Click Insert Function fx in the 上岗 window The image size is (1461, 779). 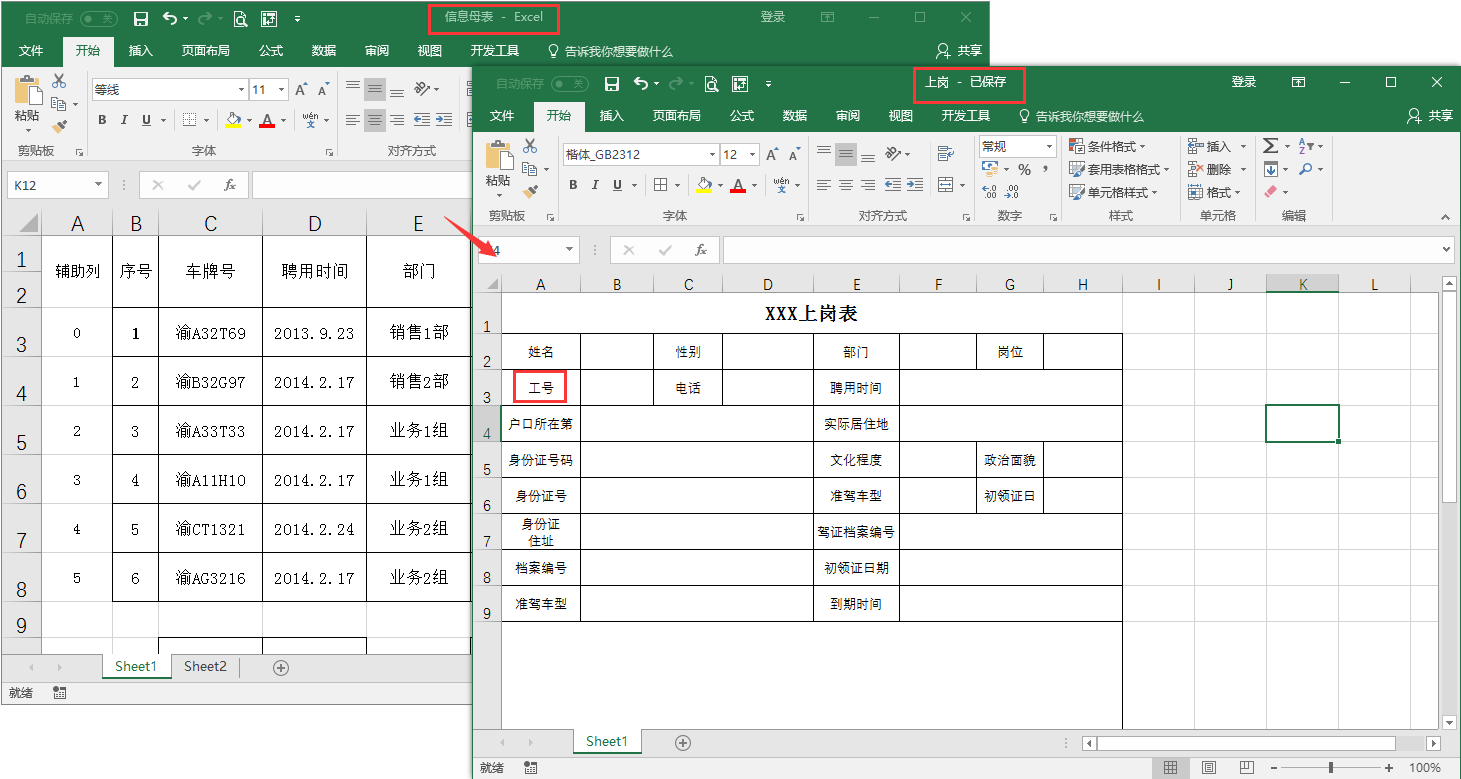coord(701,250)
